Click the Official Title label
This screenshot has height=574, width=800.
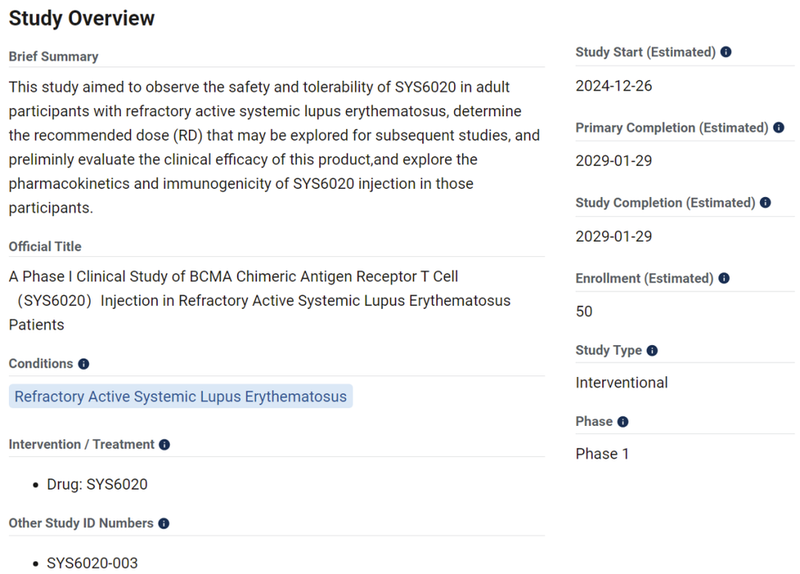45,246
